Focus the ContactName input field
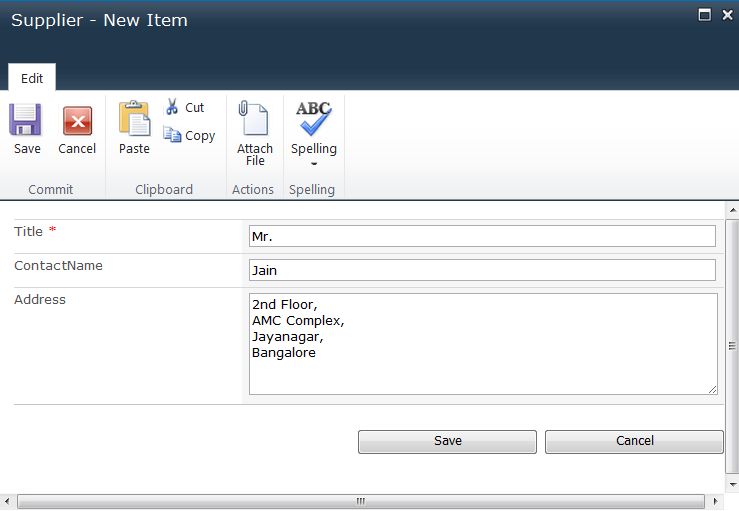Viewport: 739px width, 511px height. [482, 270]
